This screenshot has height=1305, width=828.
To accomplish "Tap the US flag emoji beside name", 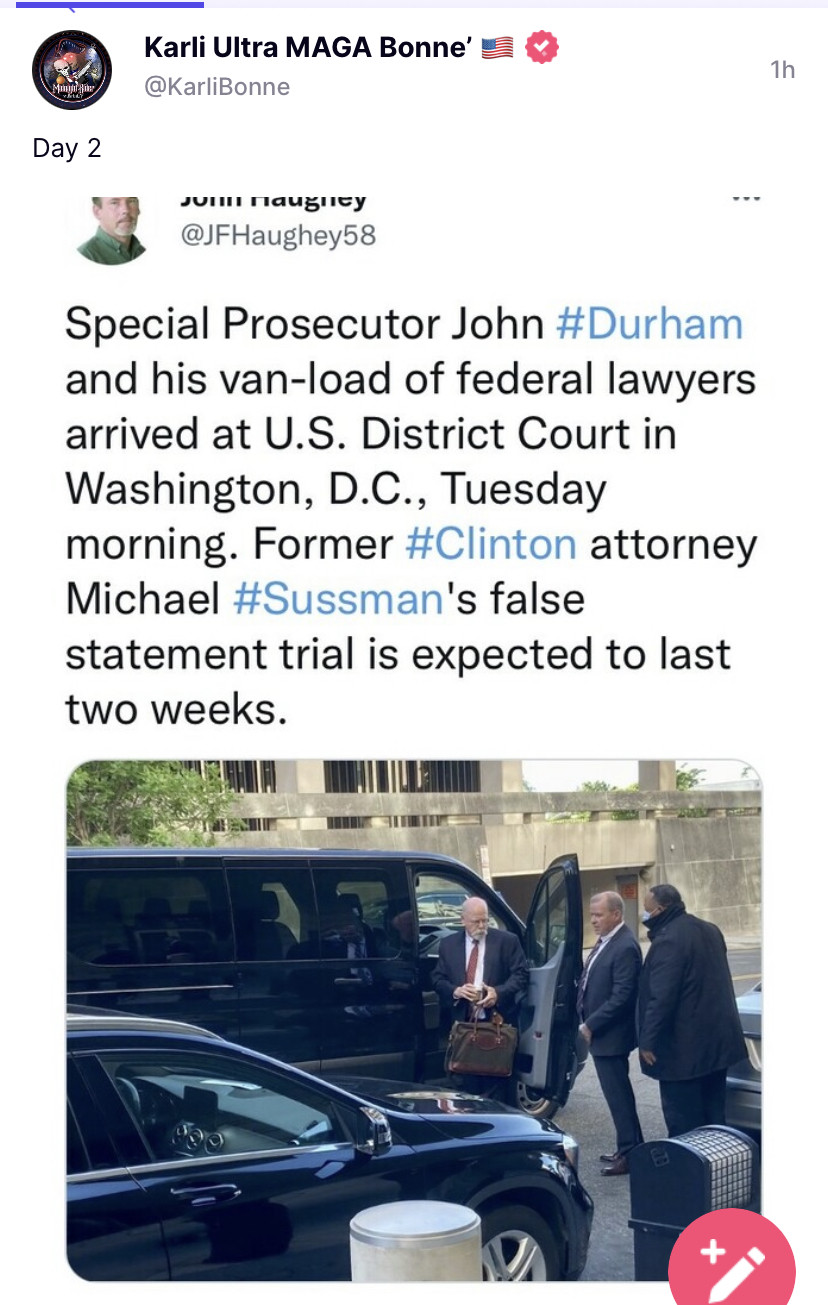I will (497, 47).
